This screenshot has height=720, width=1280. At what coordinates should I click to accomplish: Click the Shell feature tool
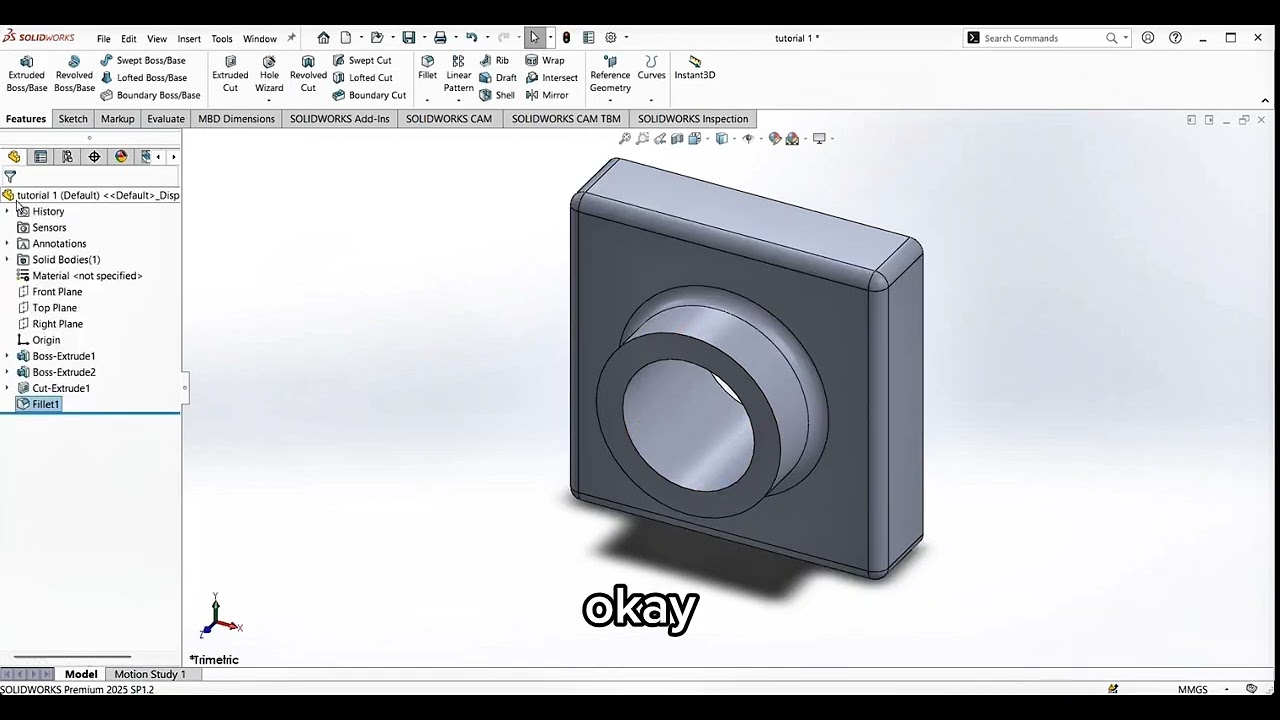(497, 95)
